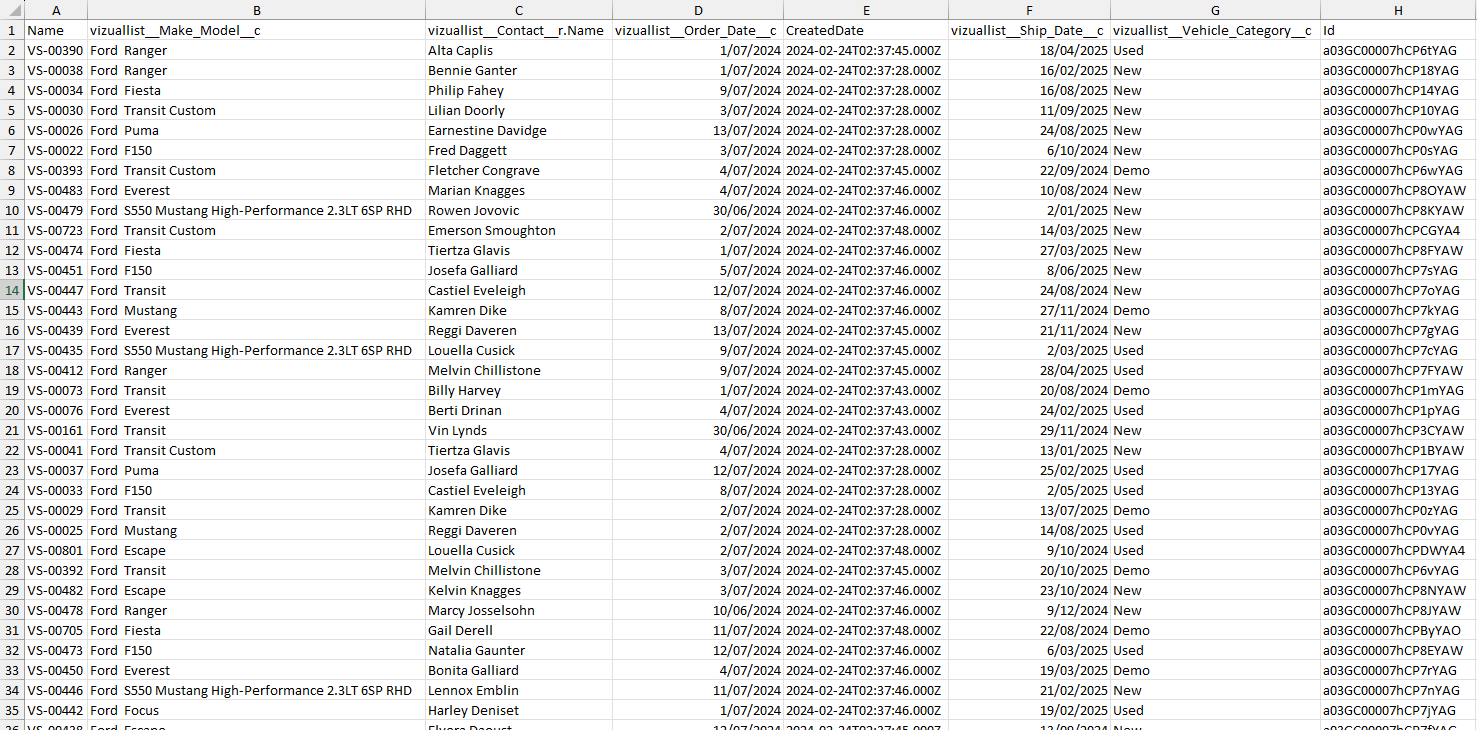Click the 'vizuallist__Ship_Date__c' header cell
Viewport: 1477px width, 730px height.
[x=1030, y=30]
